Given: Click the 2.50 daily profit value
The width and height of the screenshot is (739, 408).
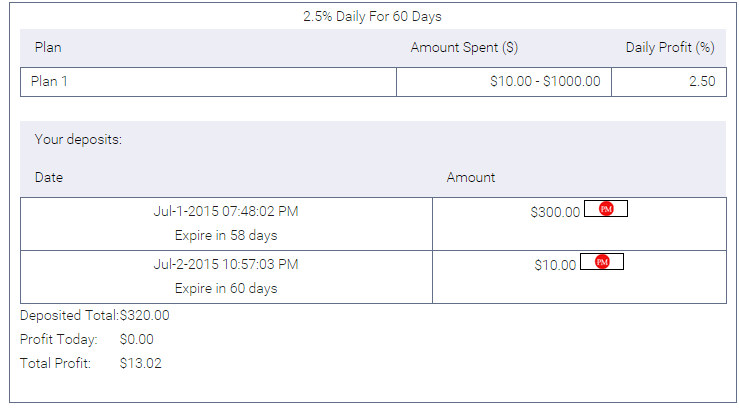Looking at the screenshot, I should point(702,82).
